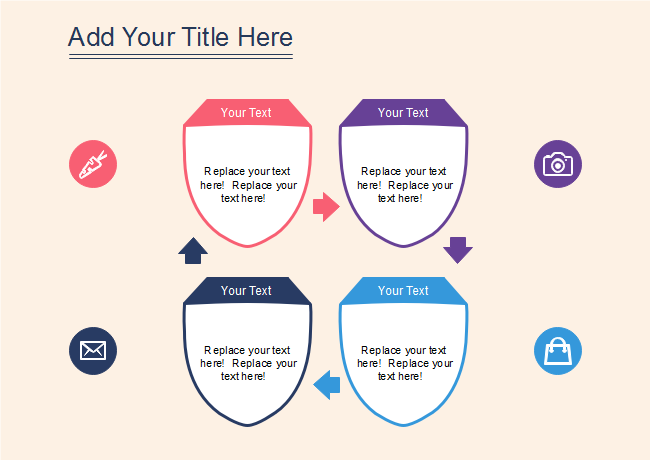Select the 'Add Your Title Here' heading

(180, 38)
